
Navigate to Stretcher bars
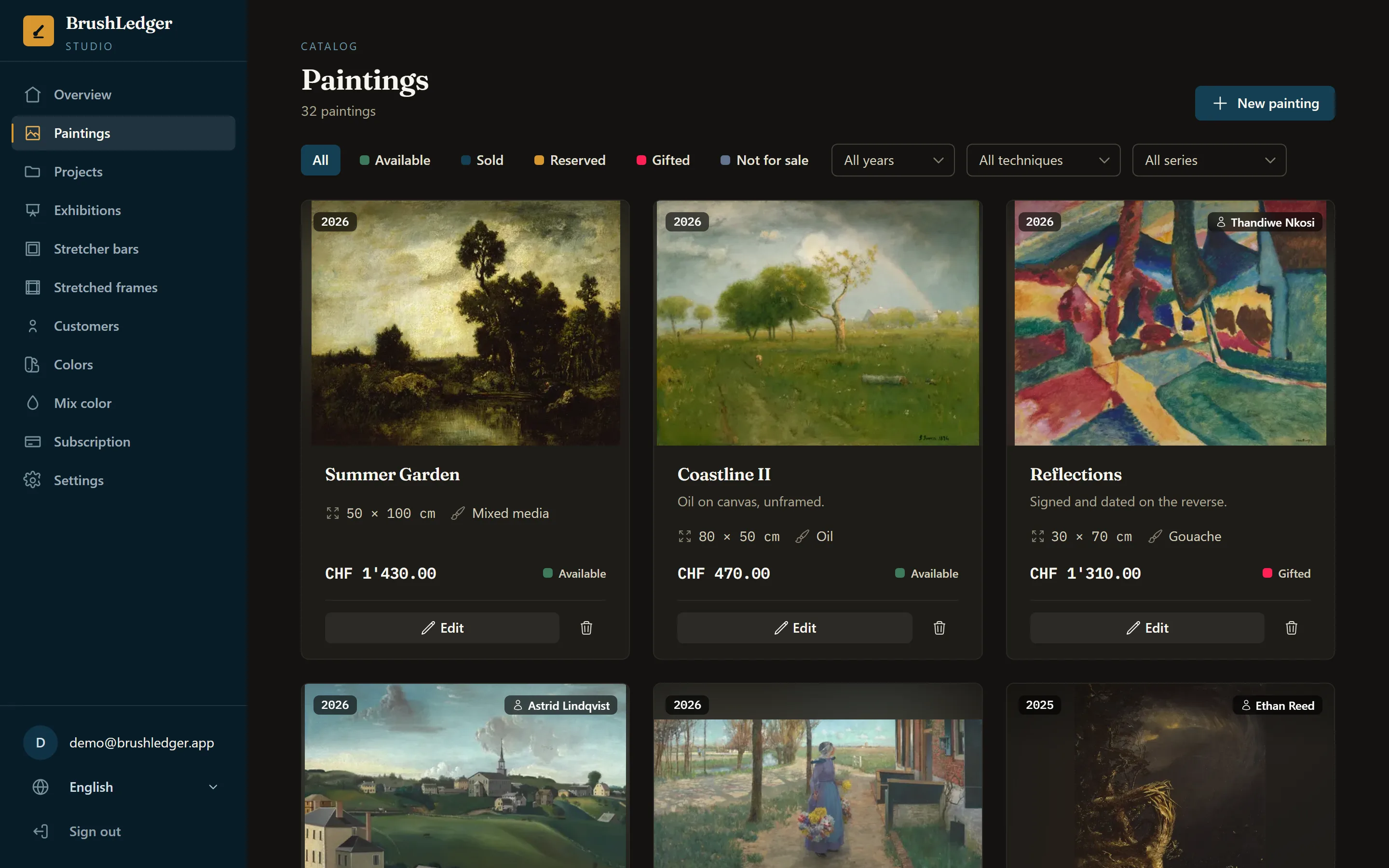[x=123, y=248]
